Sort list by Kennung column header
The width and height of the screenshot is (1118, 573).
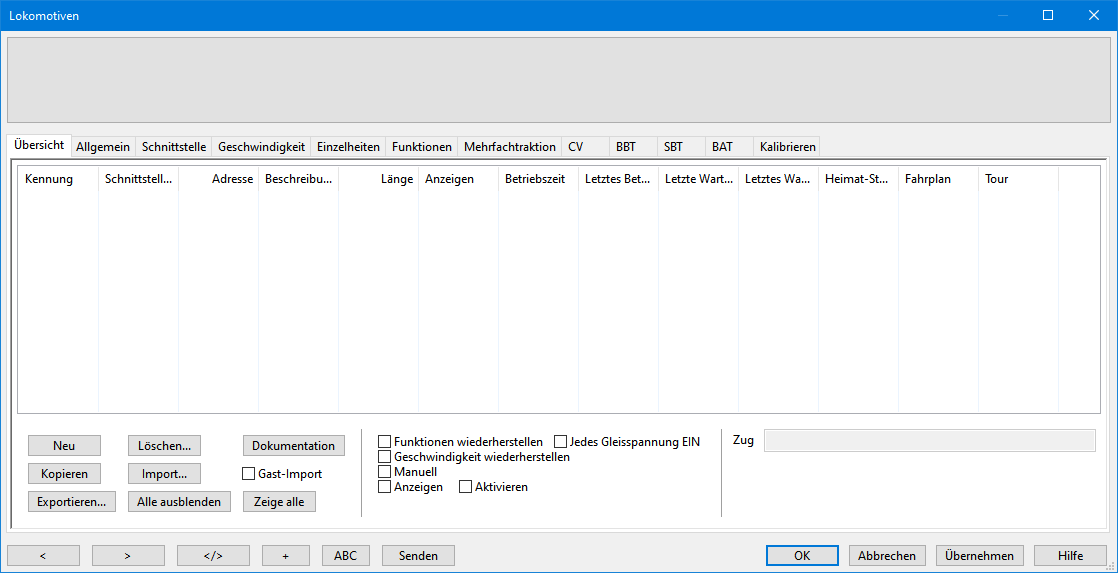pyautogui.click(x=49, y=180)
